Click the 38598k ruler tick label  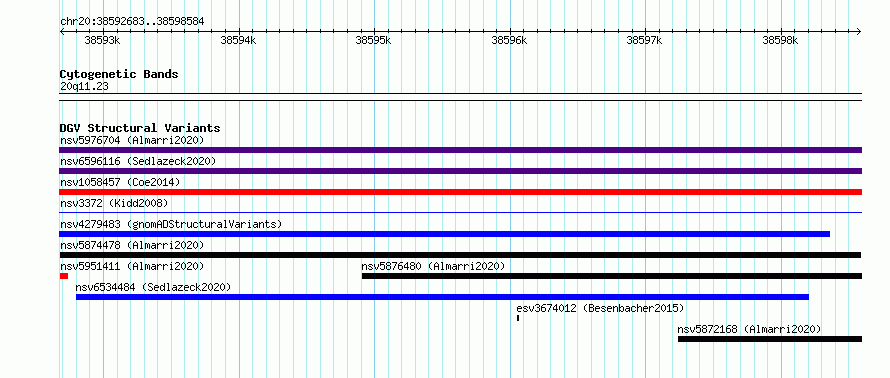tap(780, 40)
